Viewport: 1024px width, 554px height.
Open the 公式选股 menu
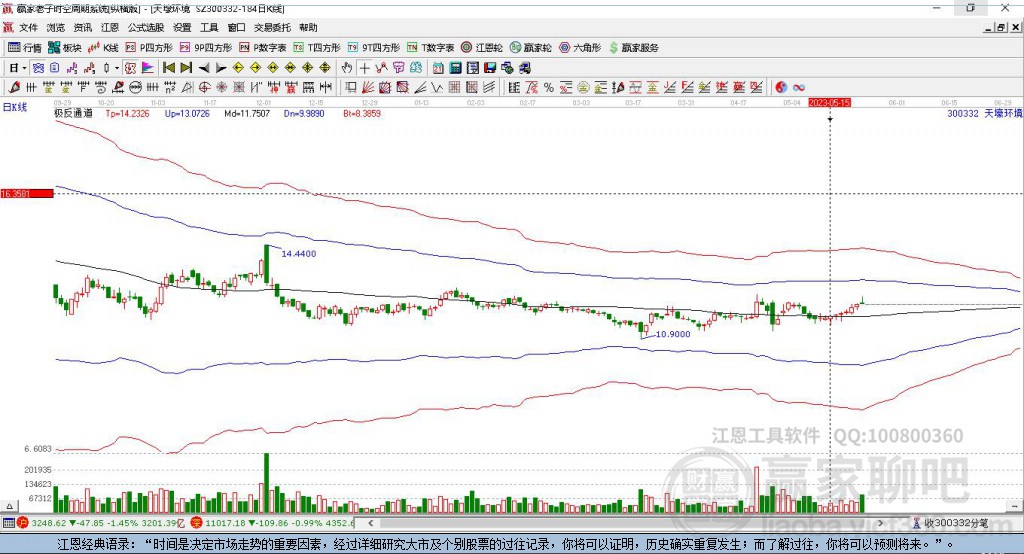[x=146, y=27]
